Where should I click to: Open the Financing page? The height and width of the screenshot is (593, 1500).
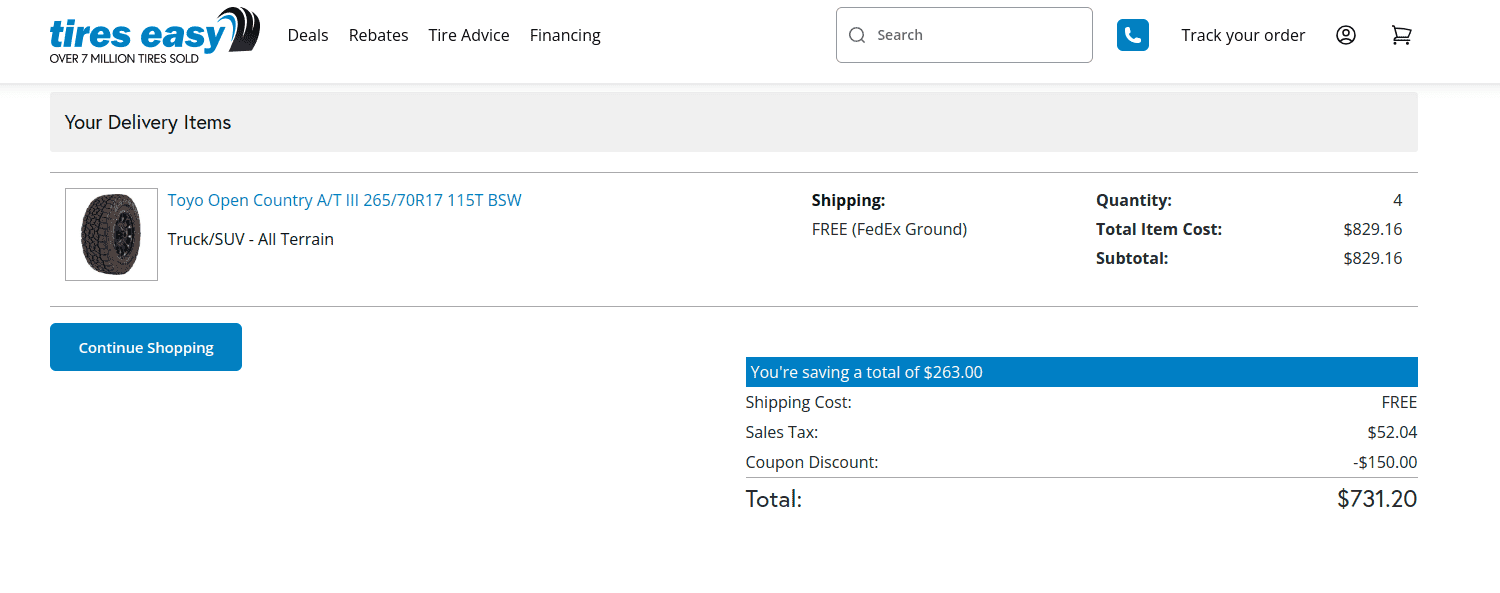coord(565,35)
